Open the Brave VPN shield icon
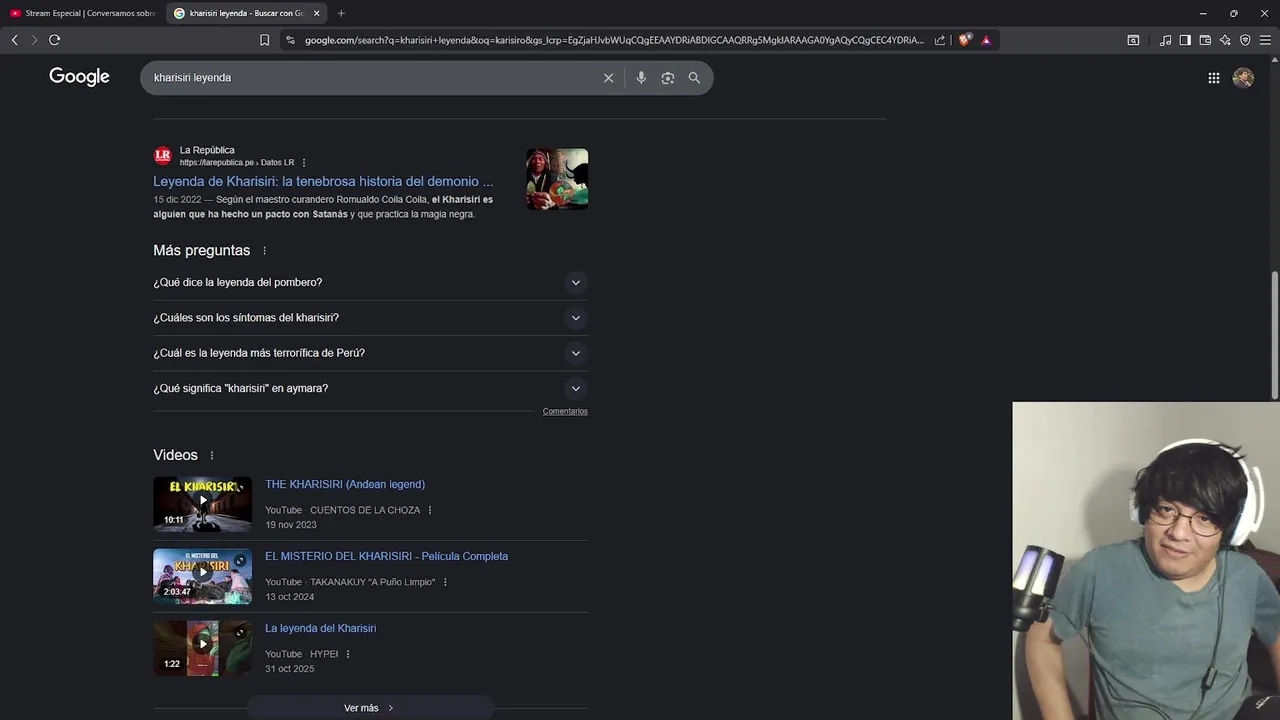1280x720 pixels. click(x=1245, y=40)
